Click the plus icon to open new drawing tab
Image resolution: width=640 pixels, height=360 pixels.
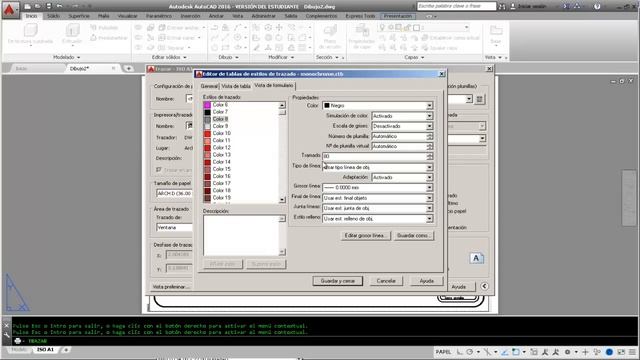129,68
